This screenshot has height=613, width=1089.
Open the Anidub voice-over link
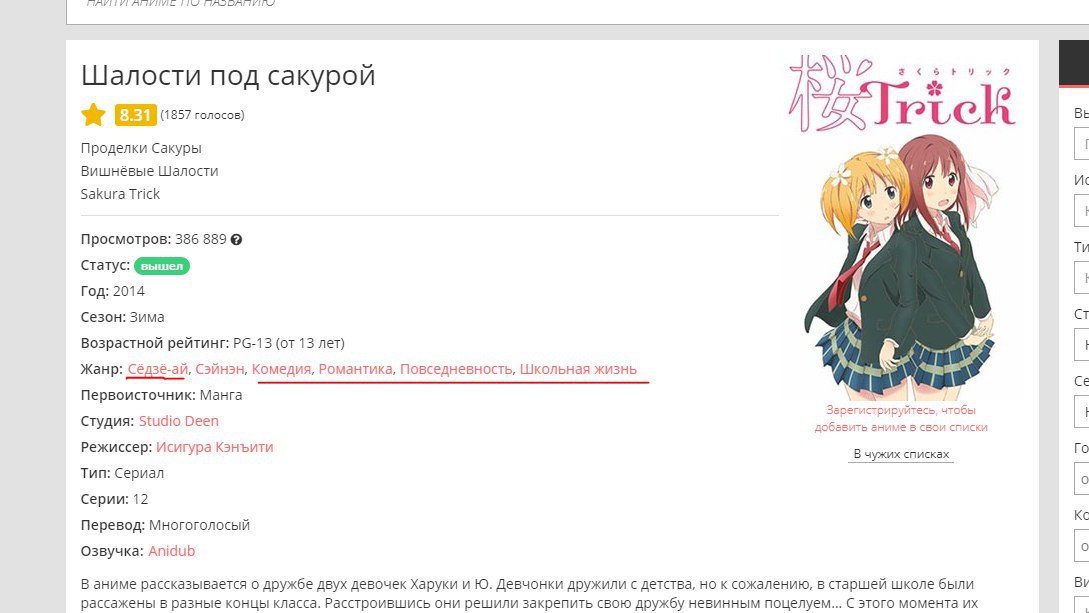point(172,551)
